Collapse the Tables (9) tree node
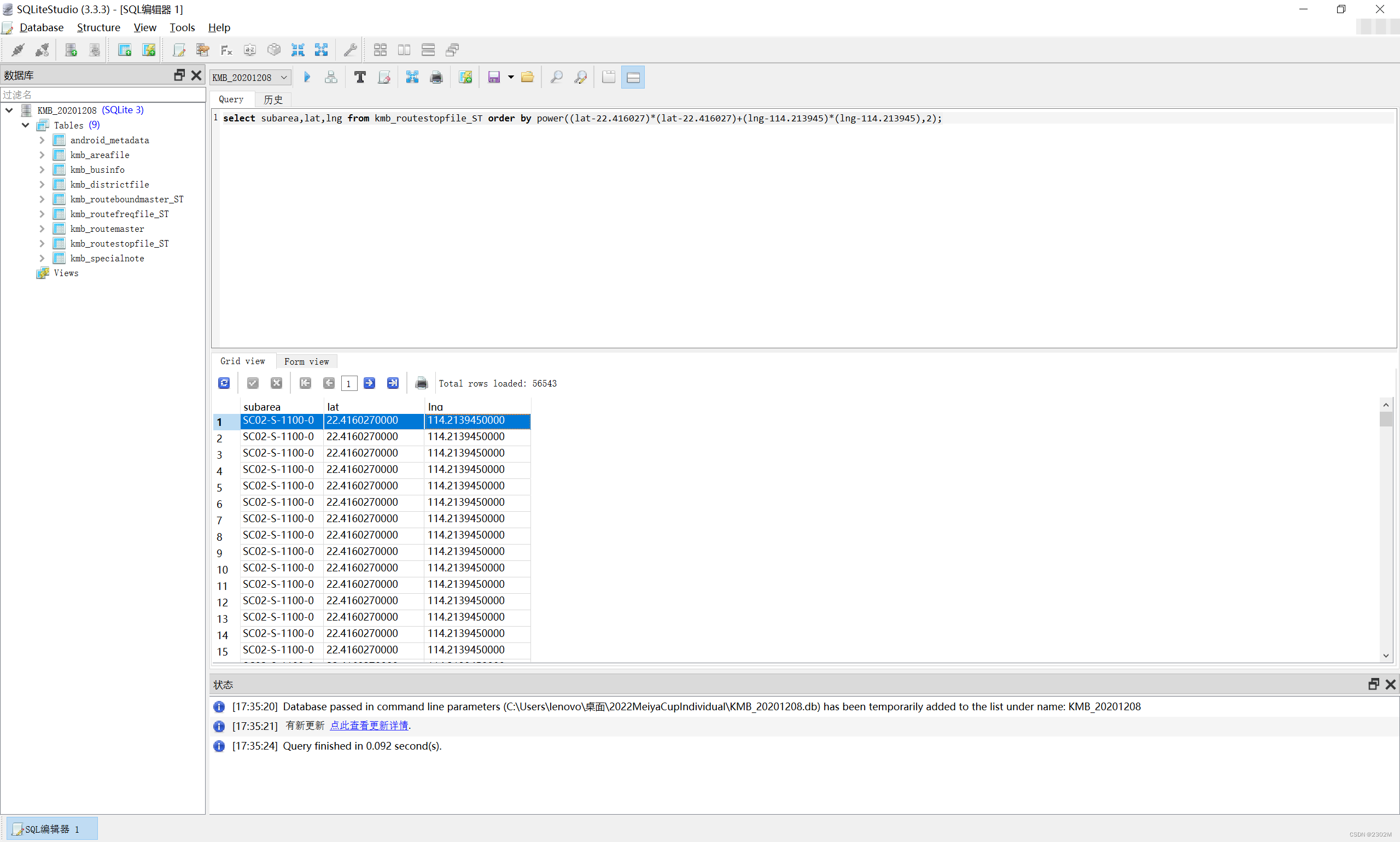Image resolution: width=1400 pixels, height=842 pixels. tap(26, 125)
